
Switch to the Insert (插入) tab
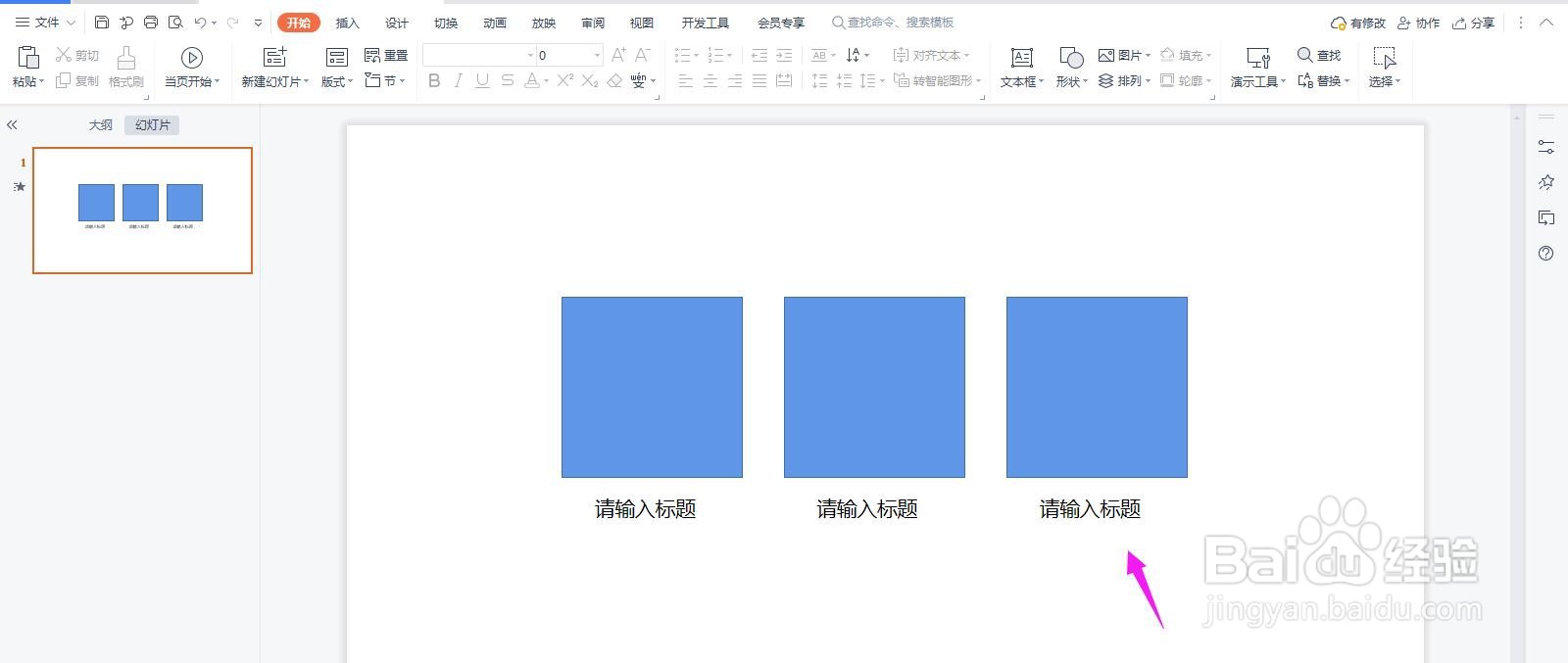348,23
